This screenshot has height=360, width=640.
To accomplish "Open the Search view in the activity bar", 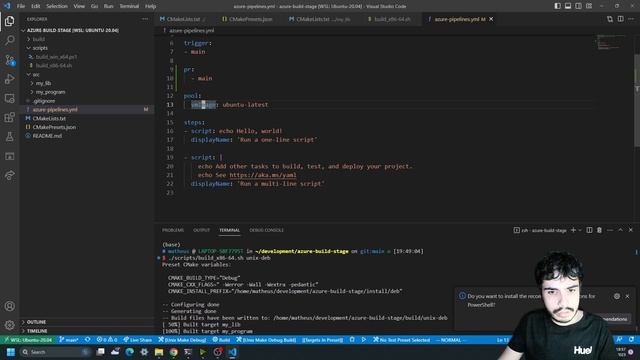I will click(x=9, y=40).
